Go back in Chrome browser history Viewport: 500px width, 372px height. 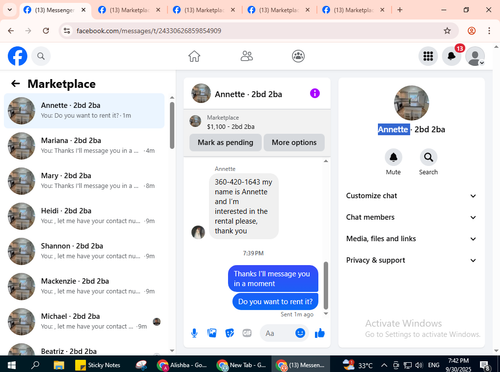tap(11, 31)
